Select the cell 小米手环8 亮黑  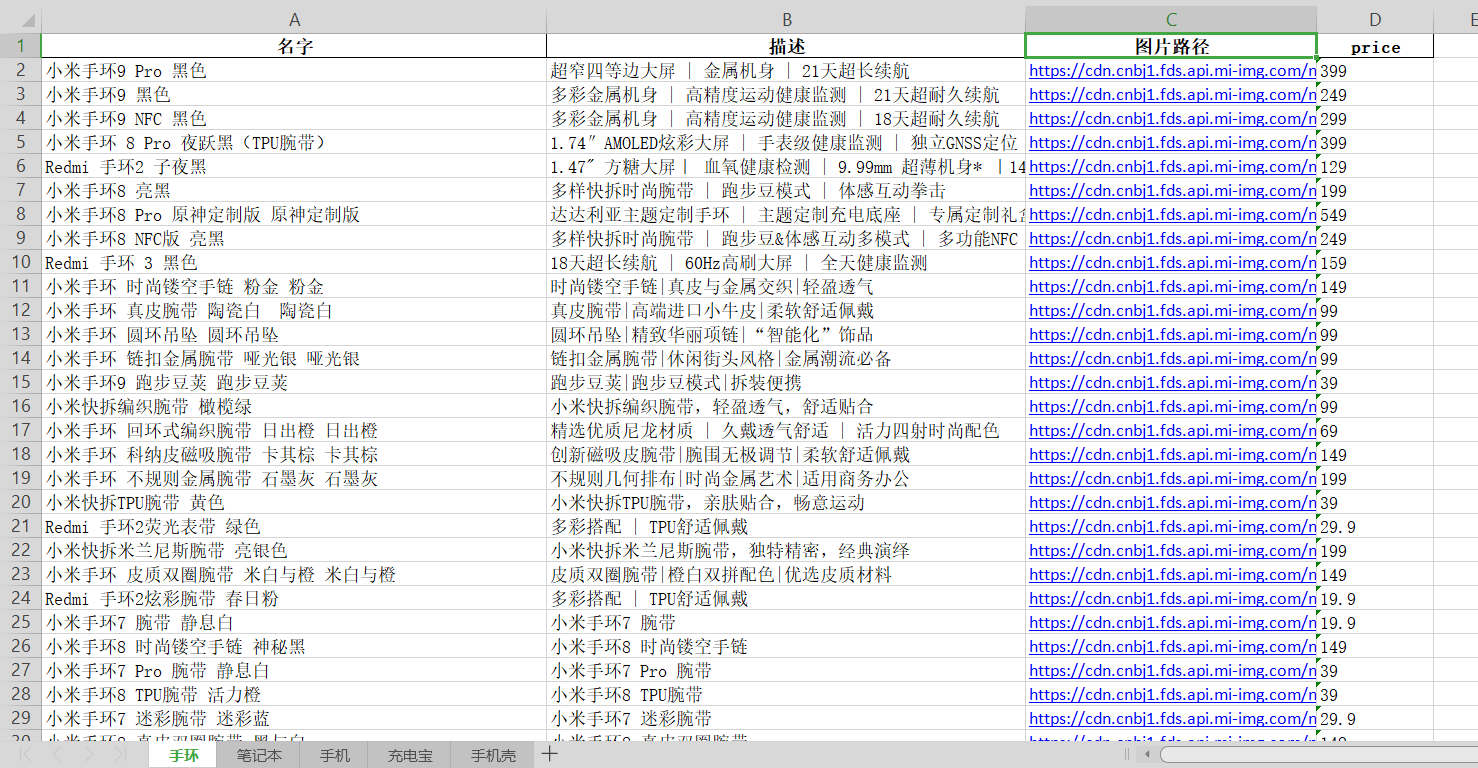(x=294, y=190)
